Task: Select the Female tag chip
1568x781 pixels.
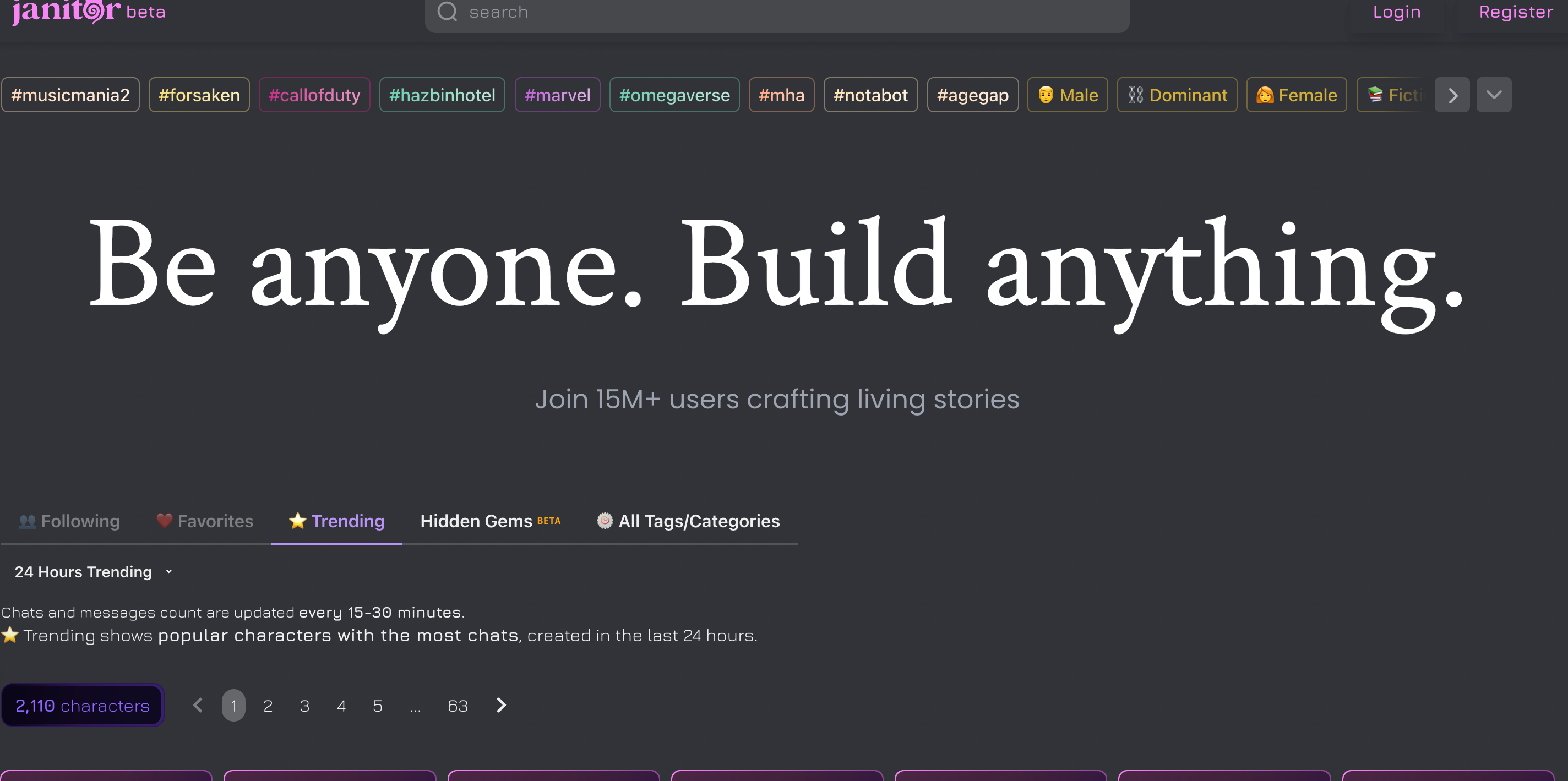Action: pos(1297,95)
